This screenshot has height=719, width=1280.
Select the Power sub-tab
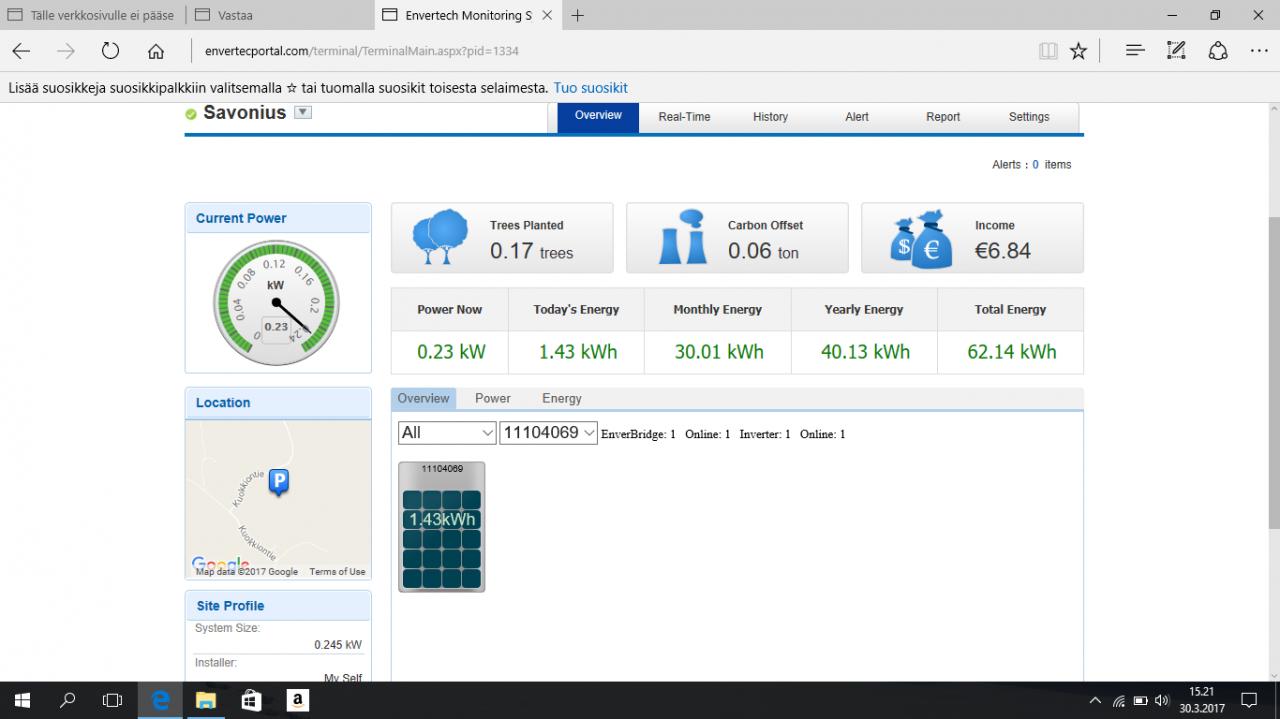click(493, 398)
